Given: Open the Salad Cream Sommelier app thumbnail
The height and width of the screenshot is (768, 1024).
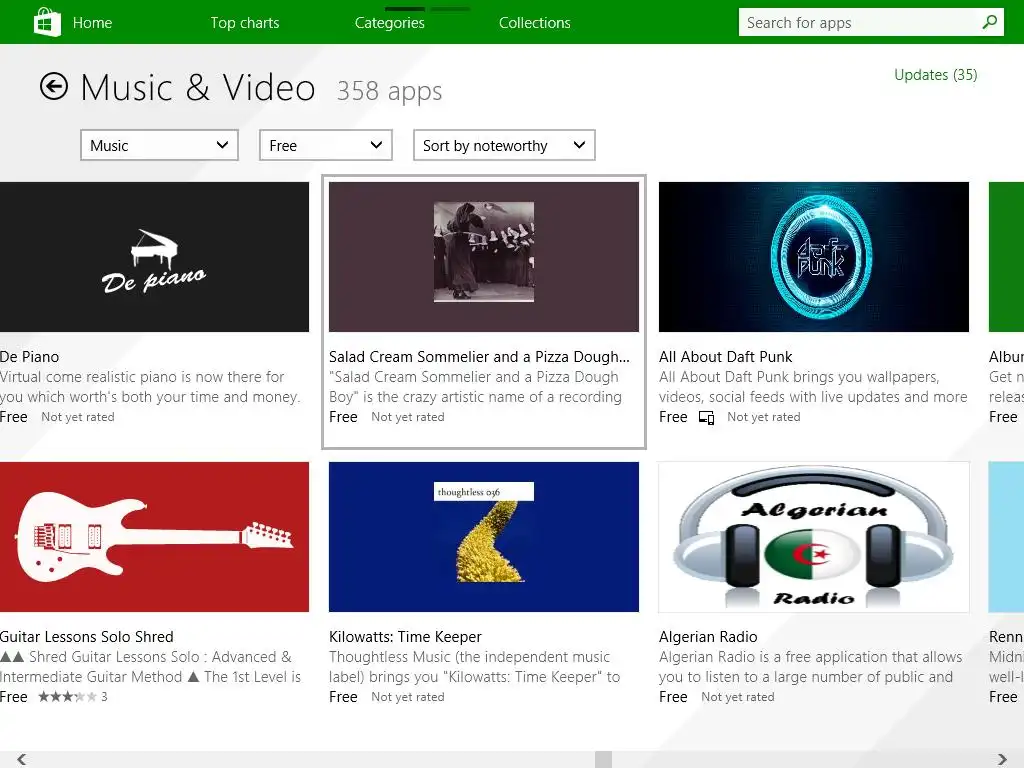Looking at the screenshot, I should (x=484, y=257).
